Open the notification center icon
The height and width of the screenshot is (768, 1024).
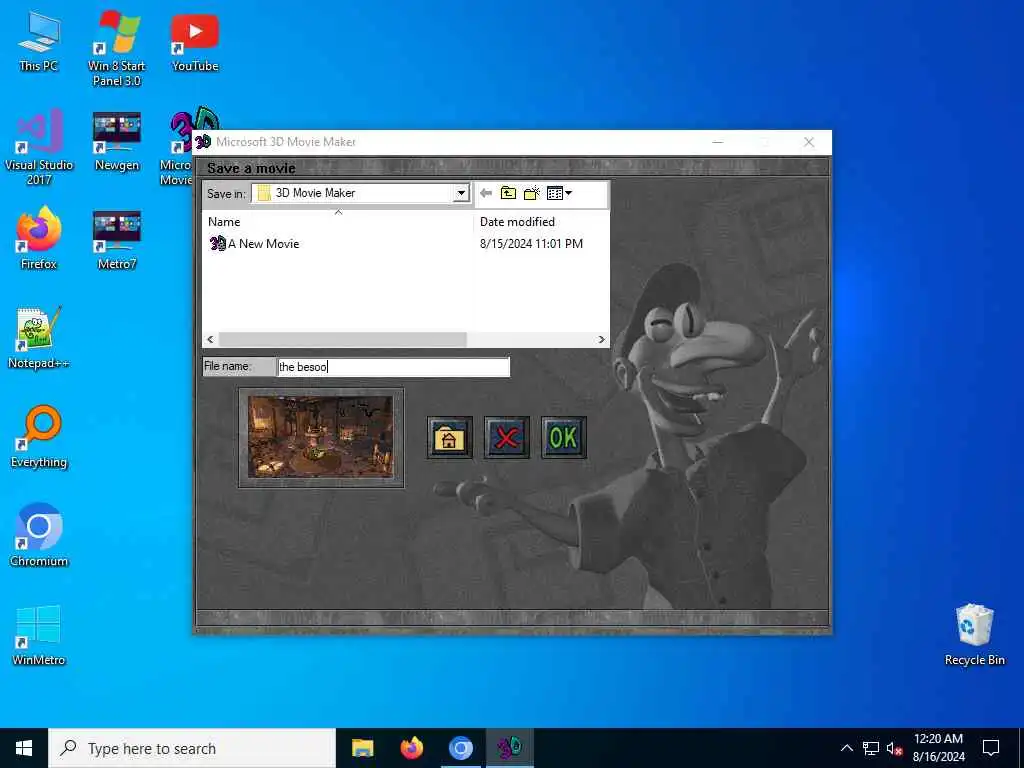991,748
